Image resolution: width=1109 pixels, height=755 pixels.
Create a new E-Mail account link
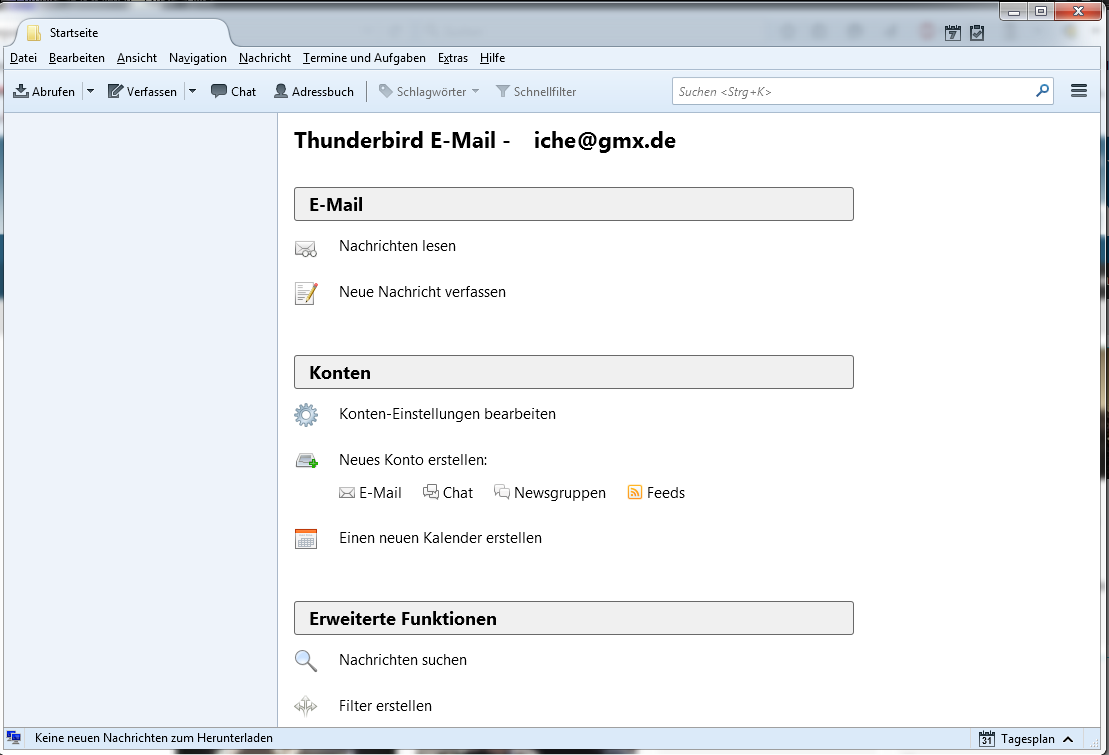click(371, 492)
